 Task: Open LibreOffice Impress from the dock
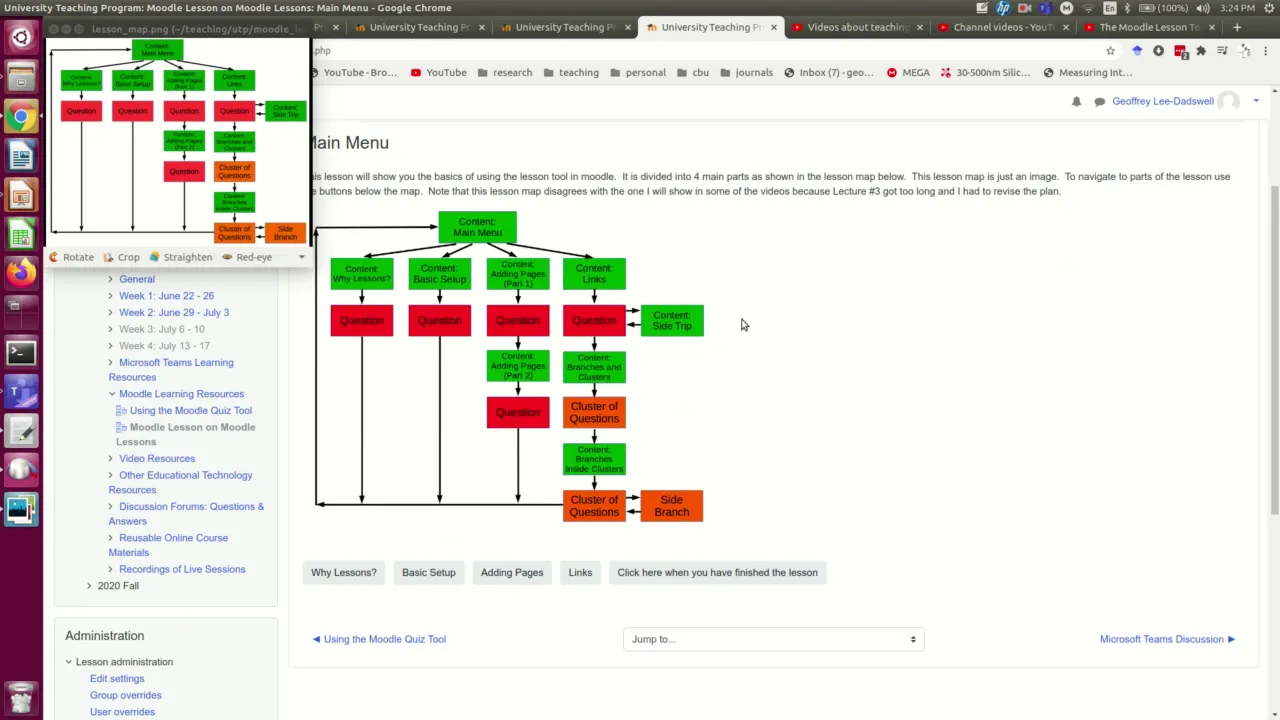pos(21,195)
